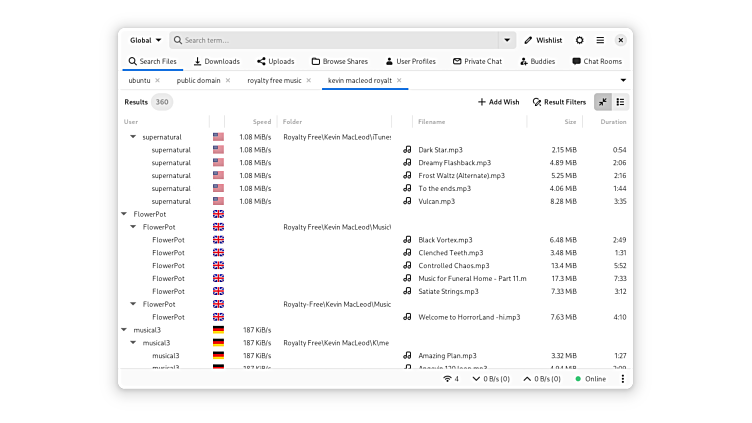This screenshot has width=752, height=423.
Task: Click the Wishlist pencil button
Action: click(543, 40)
